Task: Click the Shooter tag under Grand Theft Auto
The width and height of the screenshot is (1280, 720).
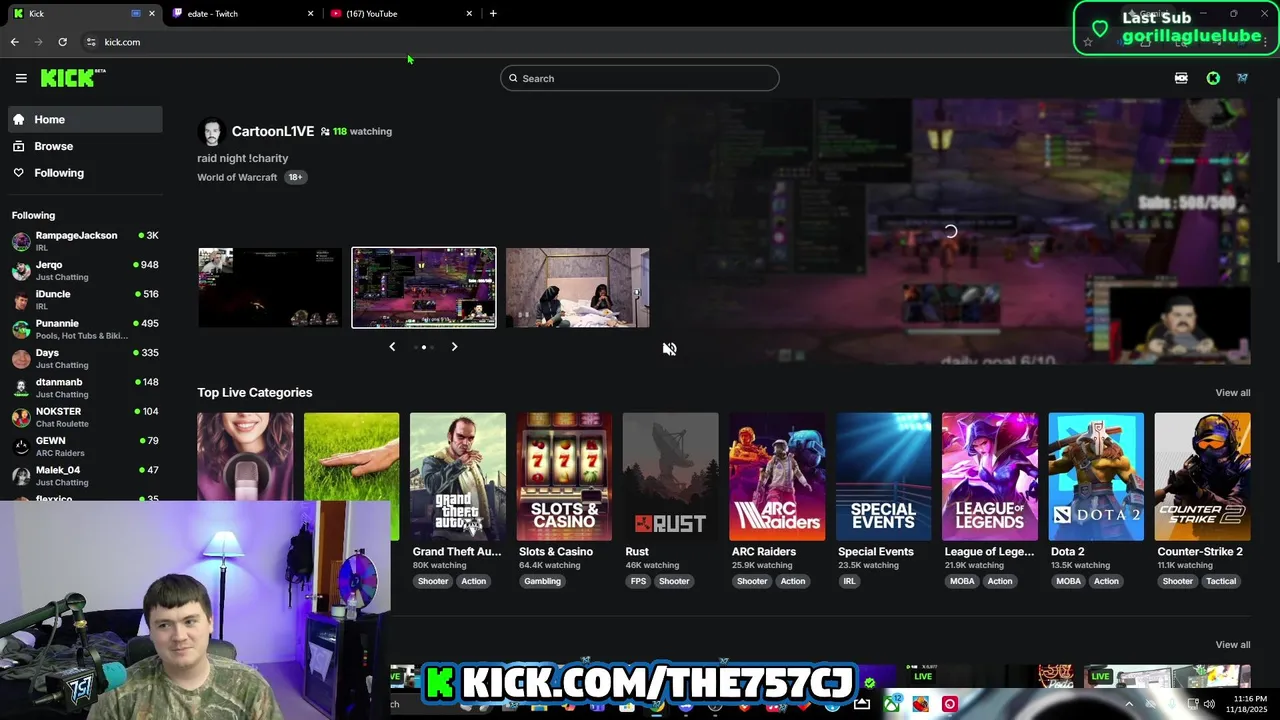Action: 433,581
